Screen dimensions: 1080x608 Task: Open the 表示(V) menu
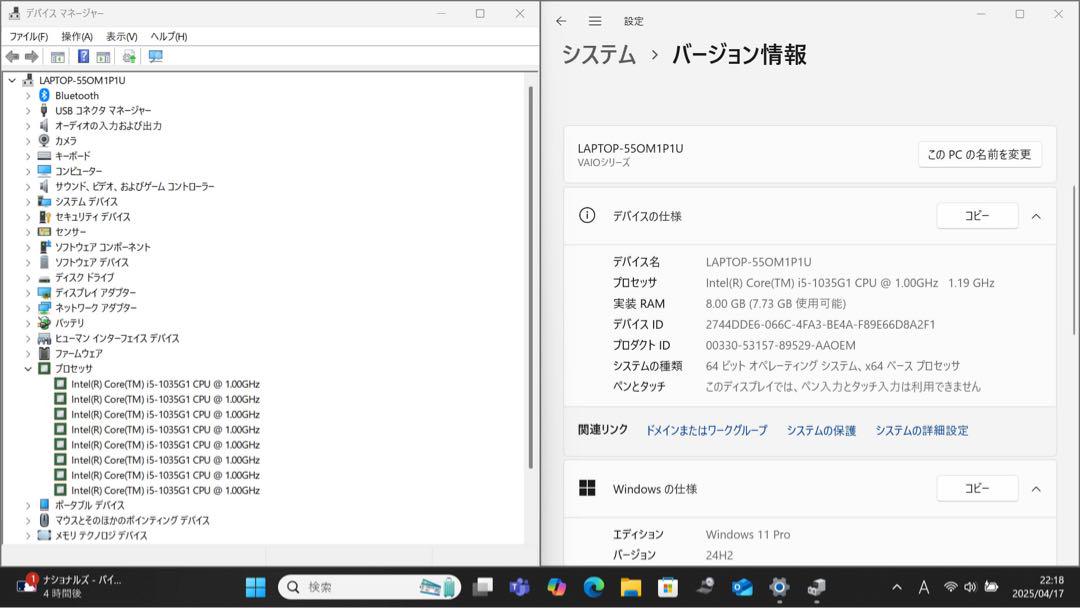[x=121, y=36]
